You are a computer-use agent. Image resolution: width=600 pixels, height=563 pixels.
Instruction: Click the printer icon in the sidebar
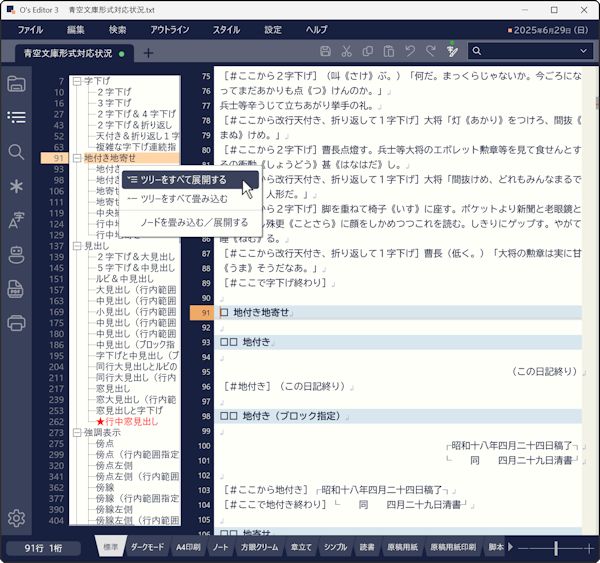[x=16, y=323]
